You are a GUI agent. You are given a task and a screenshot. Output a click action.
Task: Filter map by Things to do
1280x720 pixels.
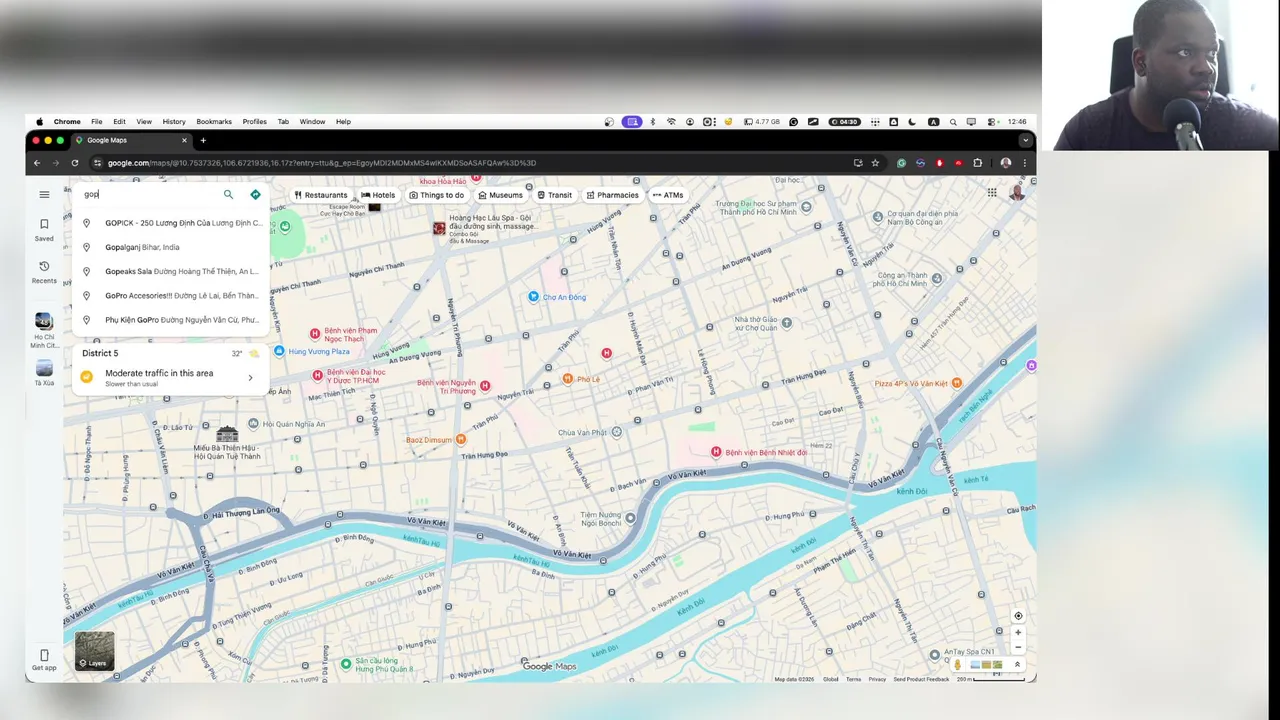click(x=436, y=195)
